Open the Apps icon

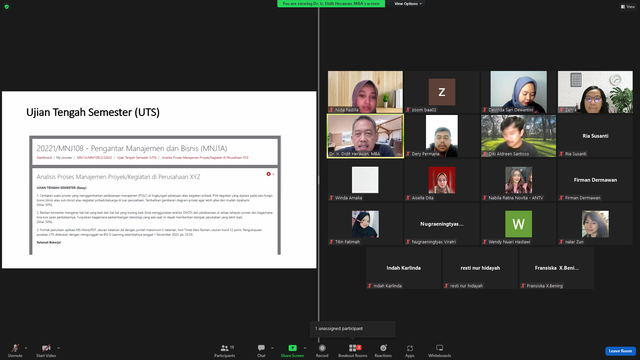410,348
